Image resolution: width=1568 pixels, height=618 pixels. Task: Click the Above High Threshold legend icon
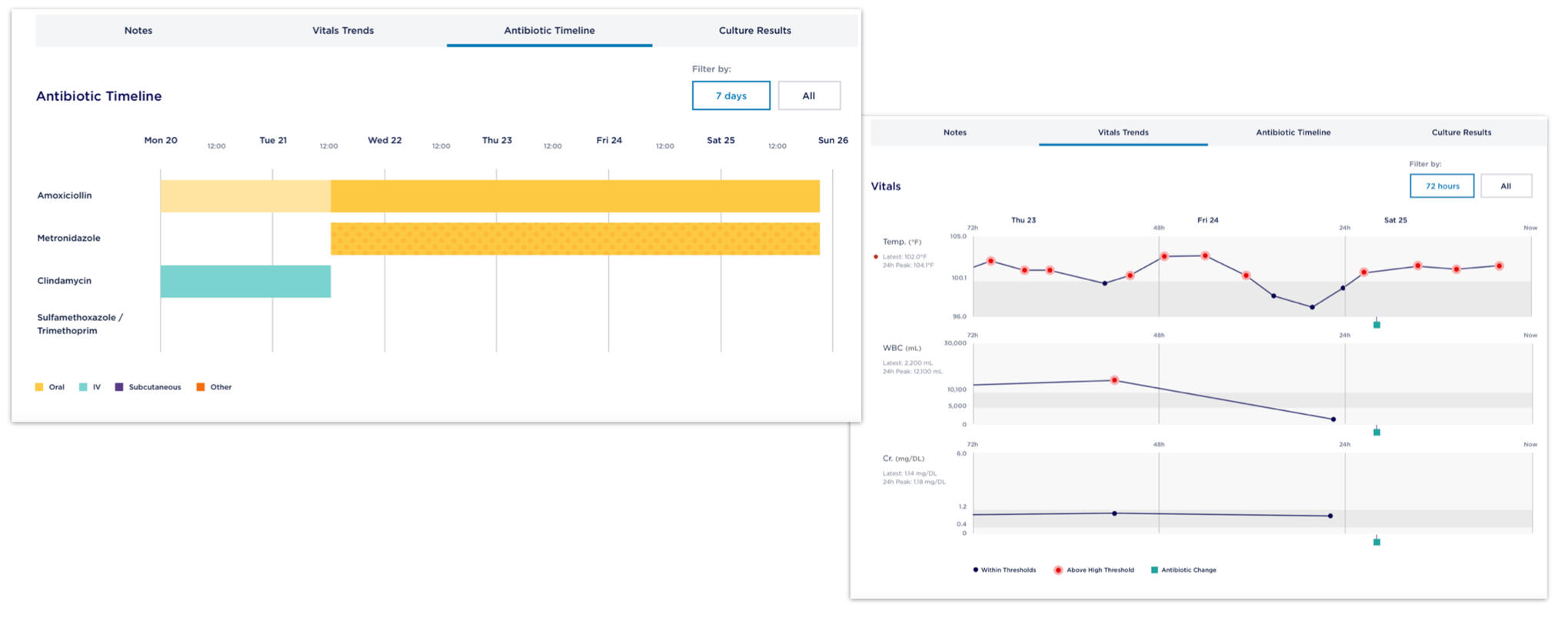pos(1058,570)
